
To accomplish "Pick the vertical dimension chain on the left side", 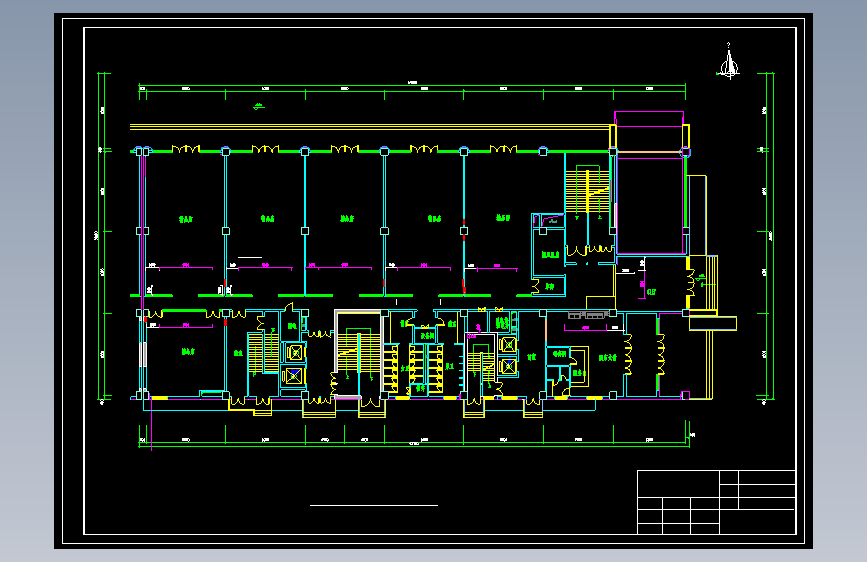I will [x=103, y=236].
